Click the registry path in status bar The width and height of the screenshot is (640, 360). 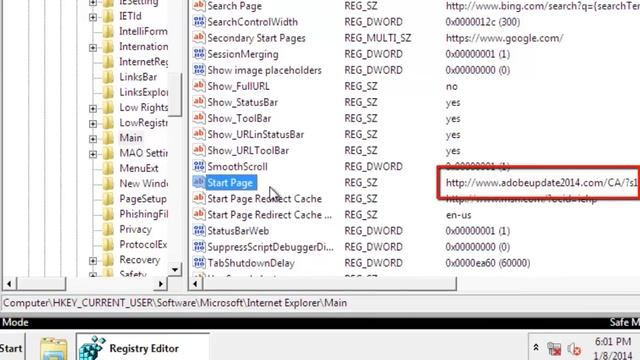(x=175, y=303)
